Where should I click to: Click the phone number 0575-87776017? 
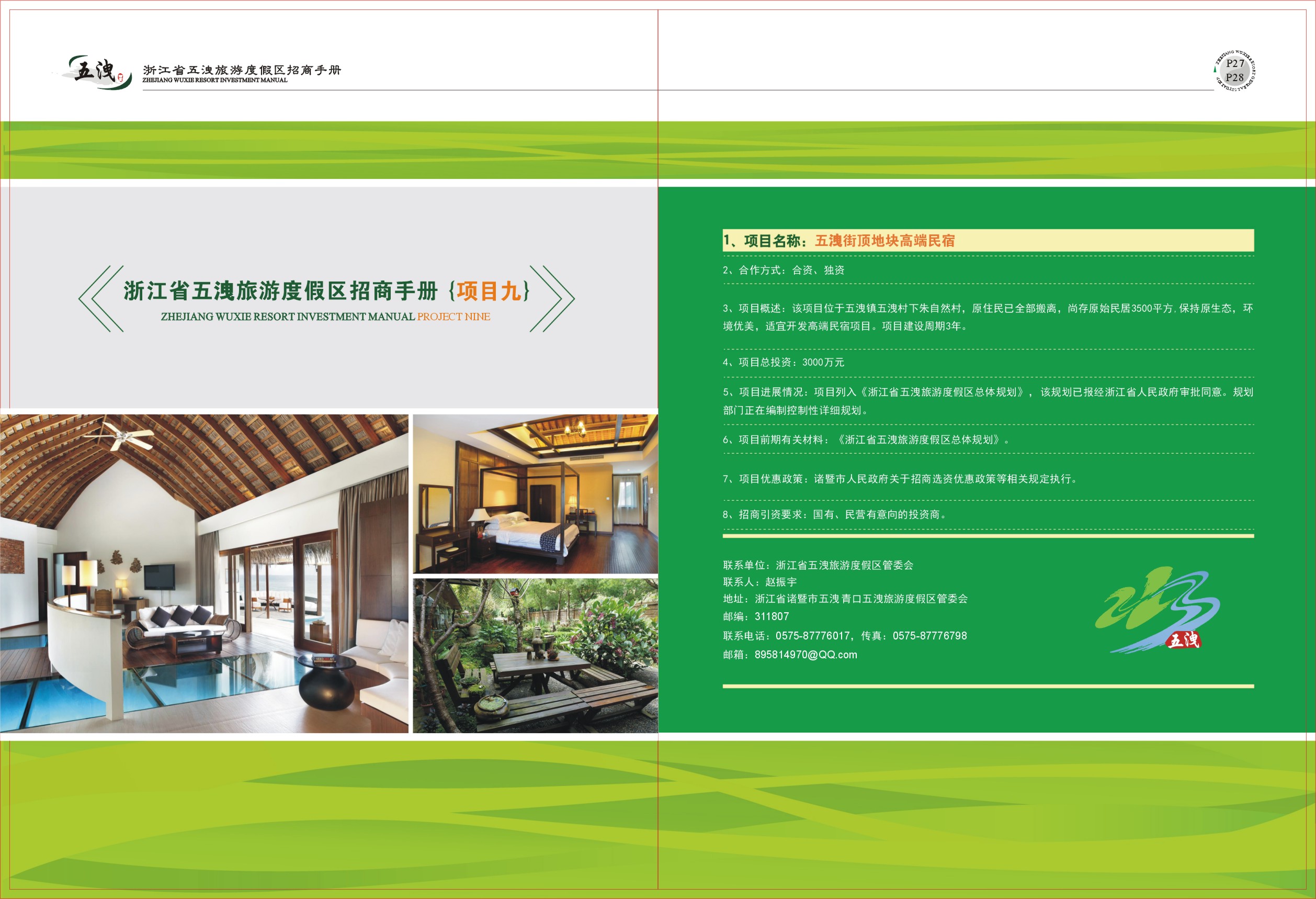click(812, 636)
